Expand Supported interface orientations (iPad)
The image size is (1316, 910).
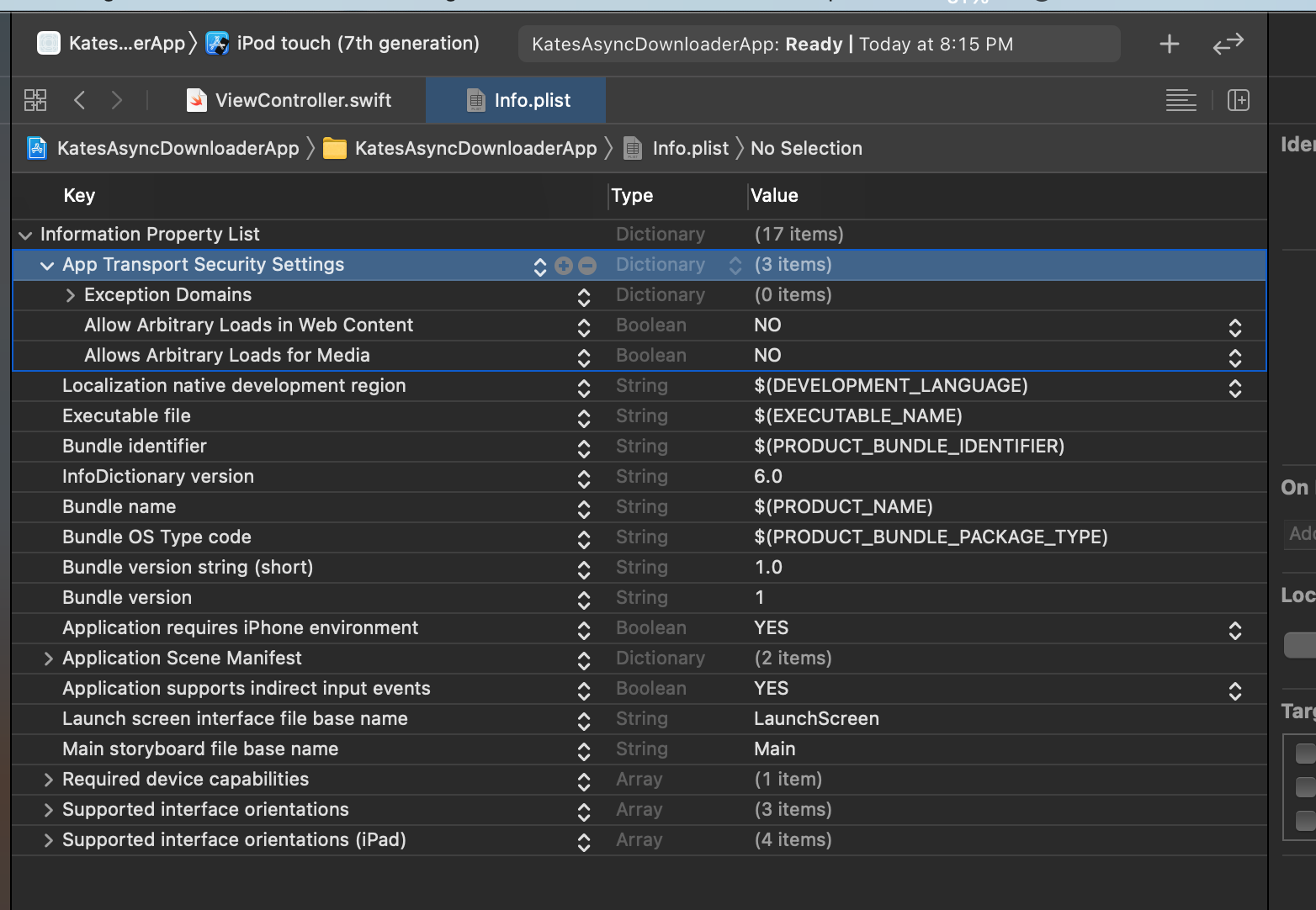48,840
